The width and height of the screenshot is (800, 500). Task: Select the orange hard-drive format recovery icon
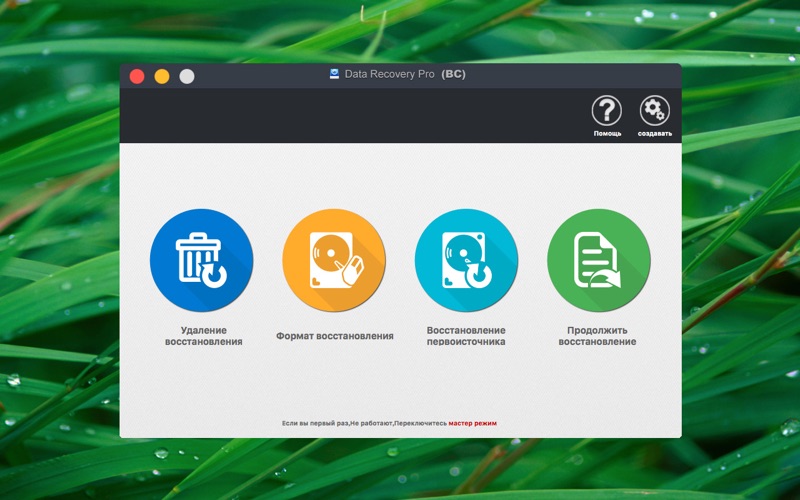point(334,260)
